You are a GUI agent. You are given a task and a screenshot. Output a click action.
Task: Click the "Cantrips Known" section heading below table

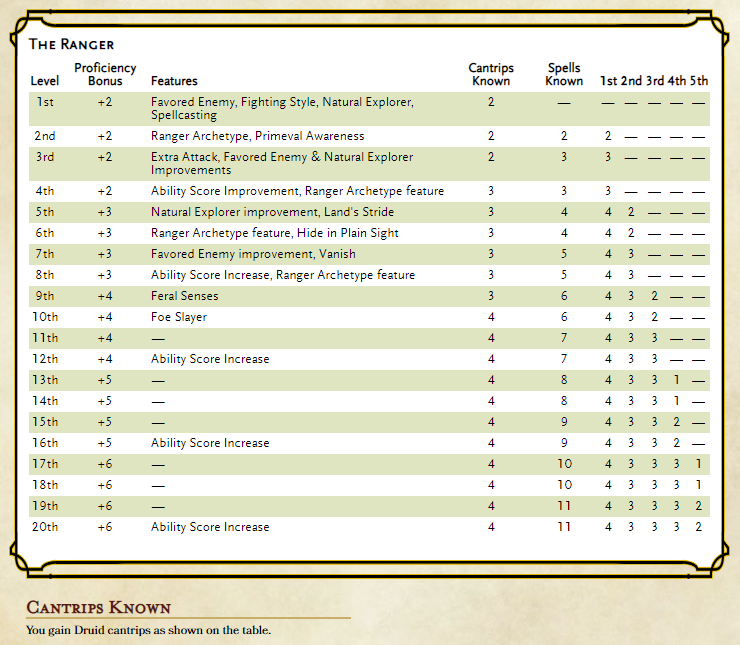[98, 608]
